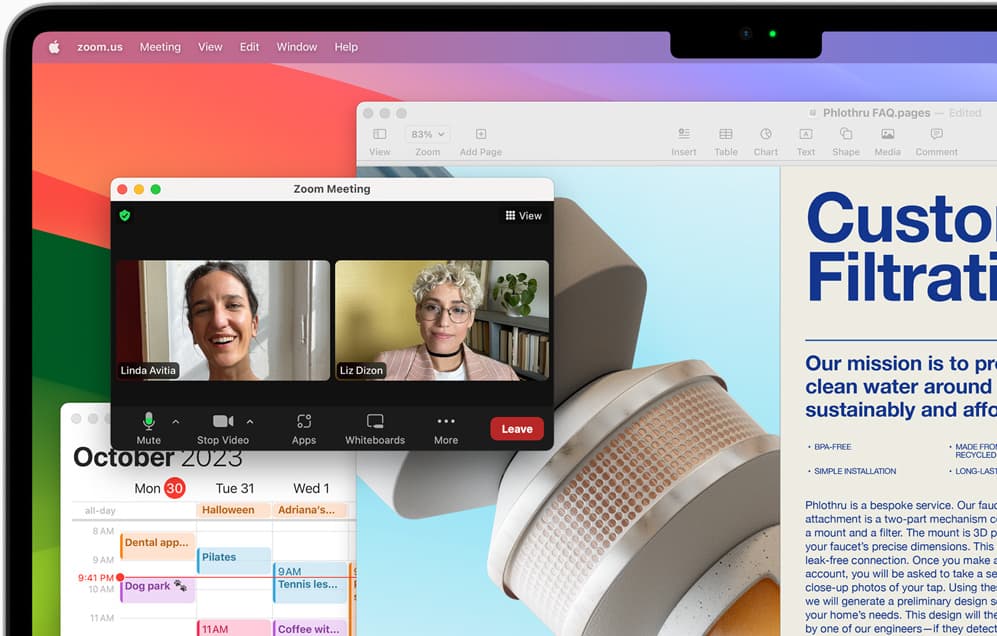Click the Custom Filtration headline in Pages
Image resolution: width=997 pixels, height=636 pixels.
[901, 247]
